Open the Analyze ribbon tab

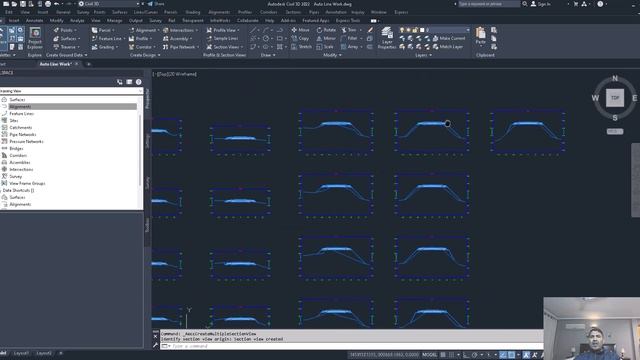coord(77,20)
